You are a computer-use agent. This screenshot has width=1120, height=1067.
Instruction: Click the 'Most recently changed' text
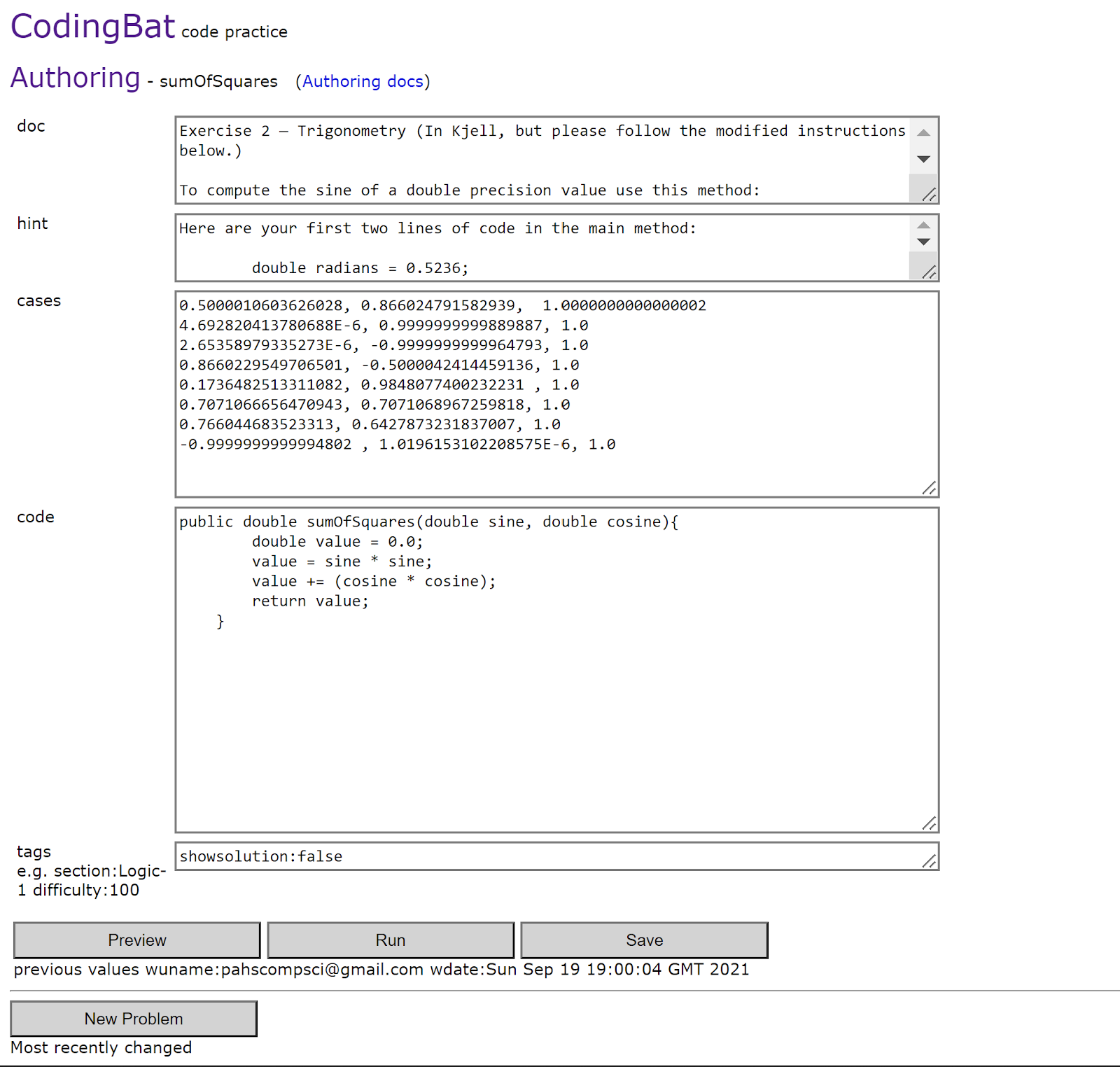coord(101,1047)
